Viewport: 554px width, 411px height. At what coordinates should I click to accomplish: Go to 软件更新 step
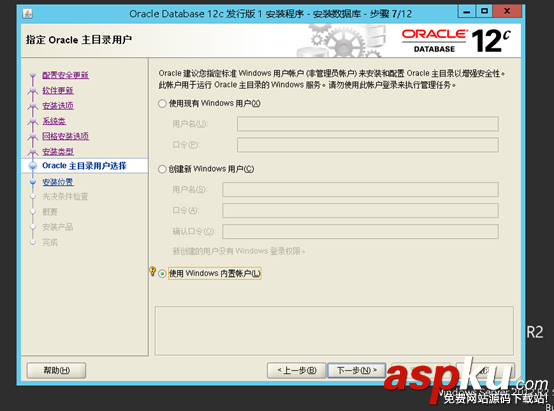click(58, 90)
